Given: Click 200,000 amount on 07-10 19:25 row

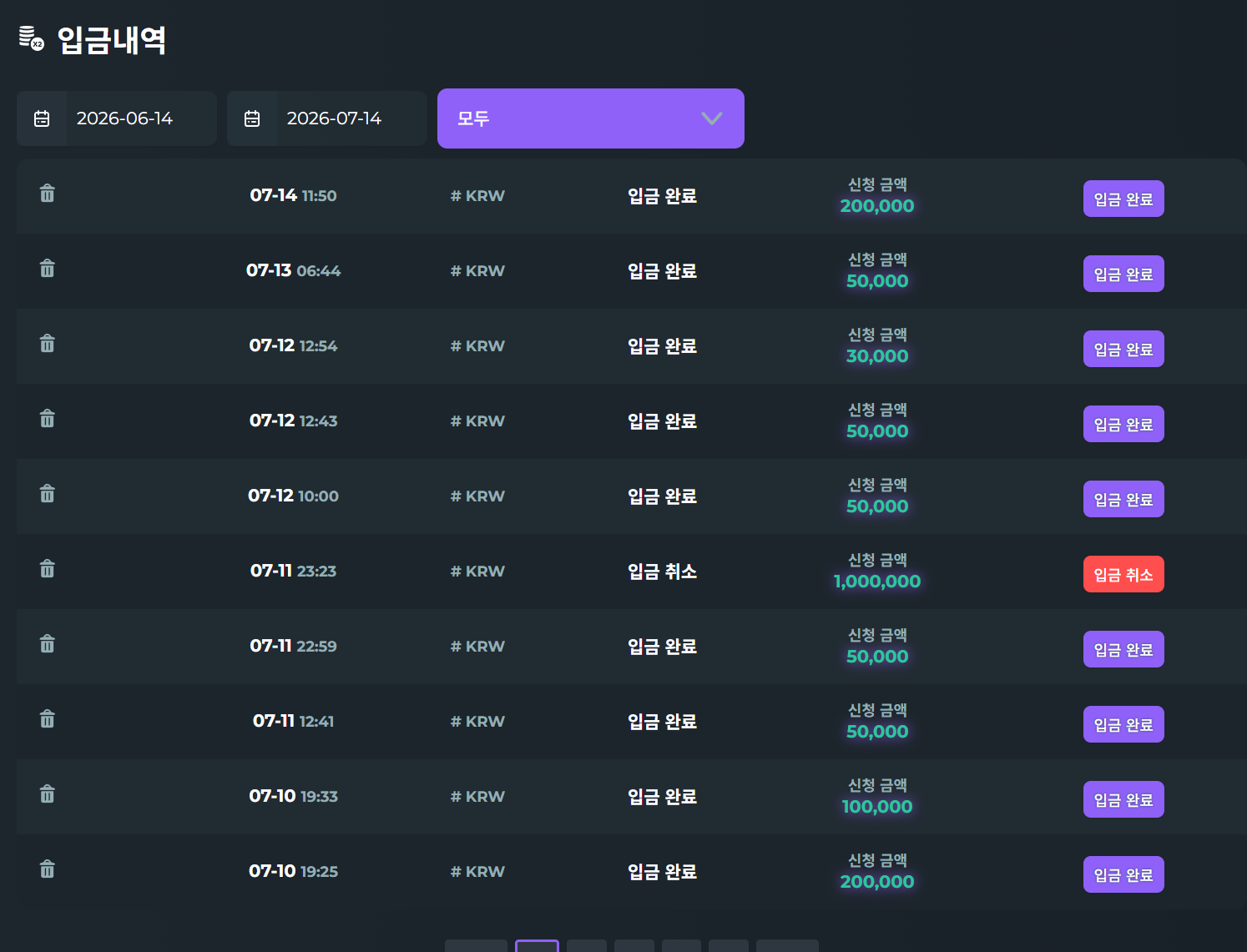Looking at the screenshot, I should (877, 882).
